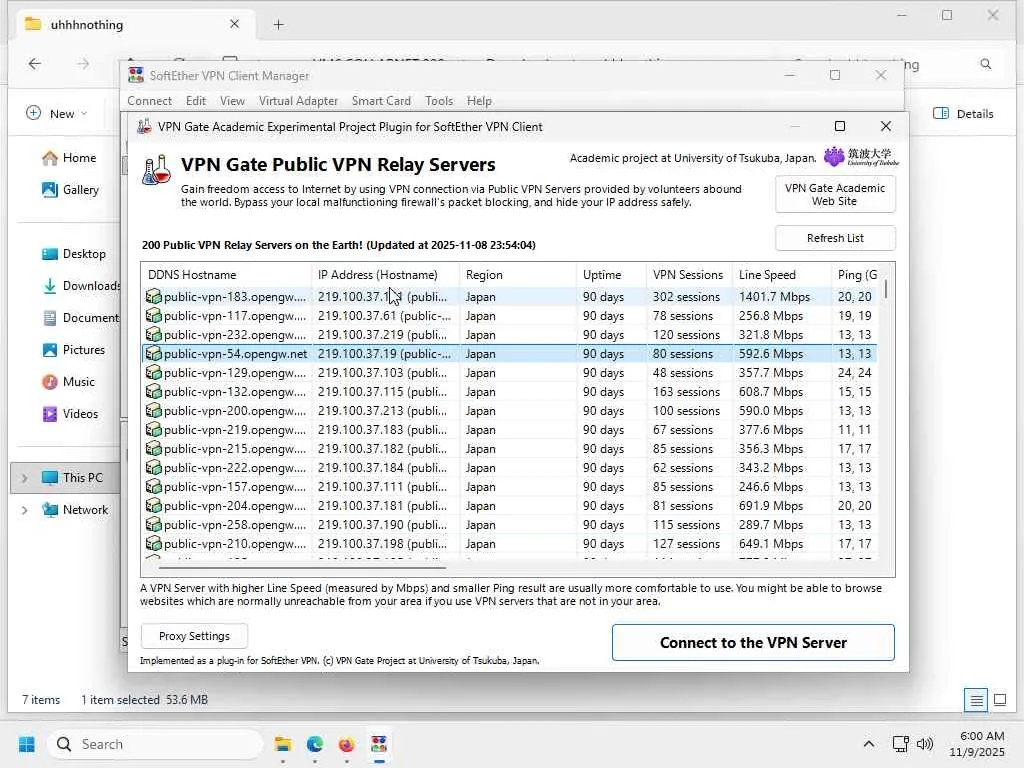Image resolution: width=1024 pixels, height=768 pixels.
Task: Click the server icon of public-vpn-258 row
Action: click(153, 524)
